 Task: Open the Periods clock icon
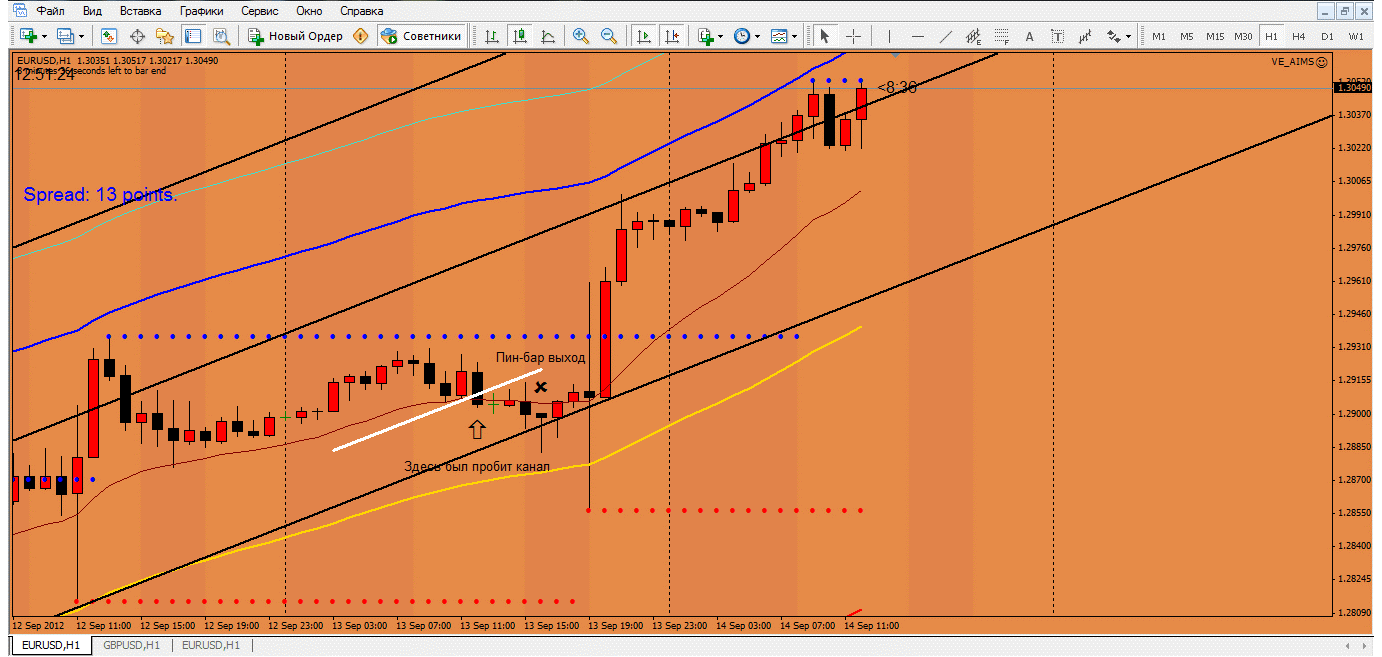coord(742,36)
